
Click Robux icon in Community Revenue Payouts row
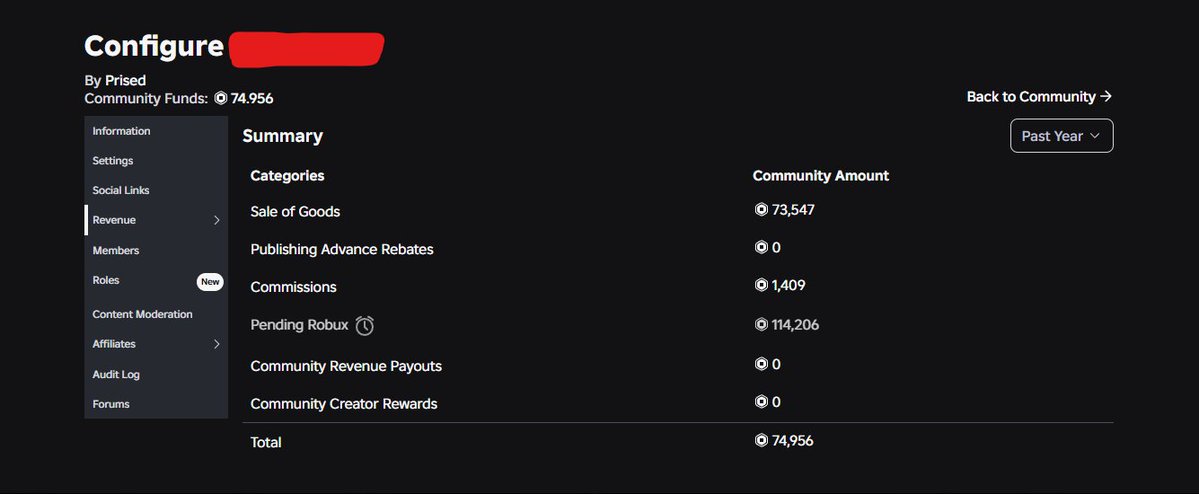pyautogui.click(x=761, y=364)
